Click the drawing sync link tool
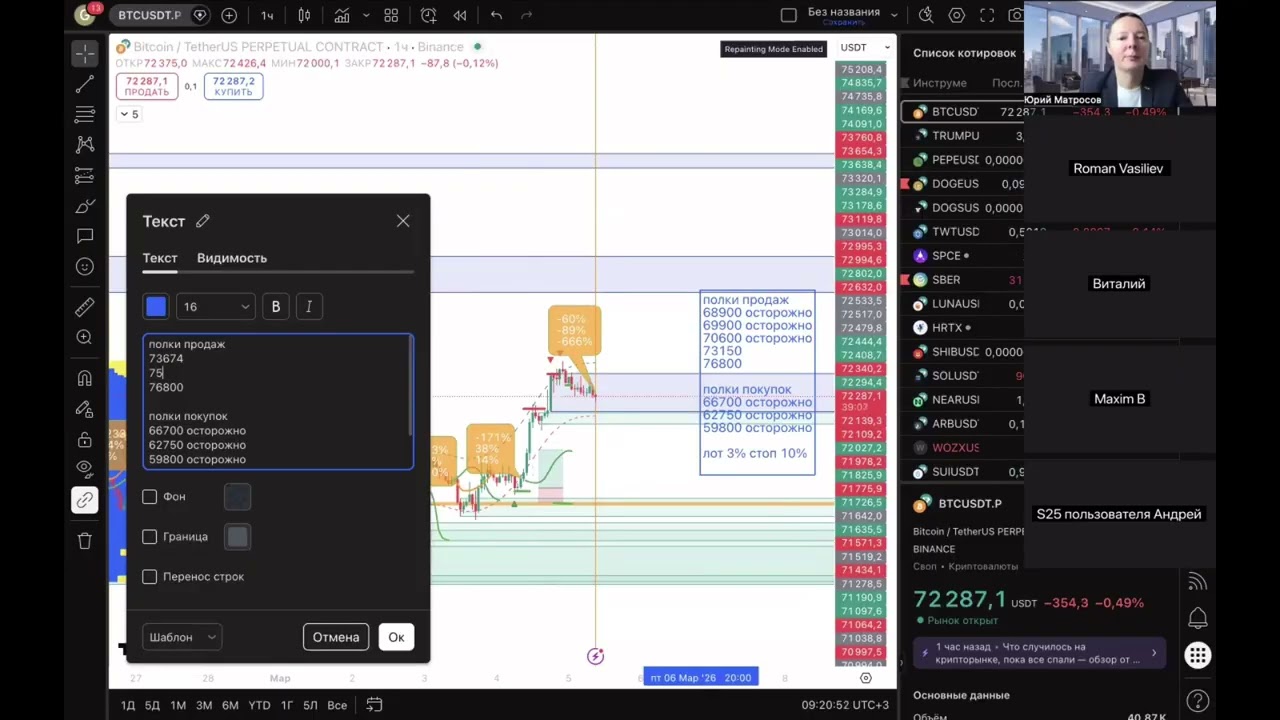1280x720 pixels. pos(85,500)
